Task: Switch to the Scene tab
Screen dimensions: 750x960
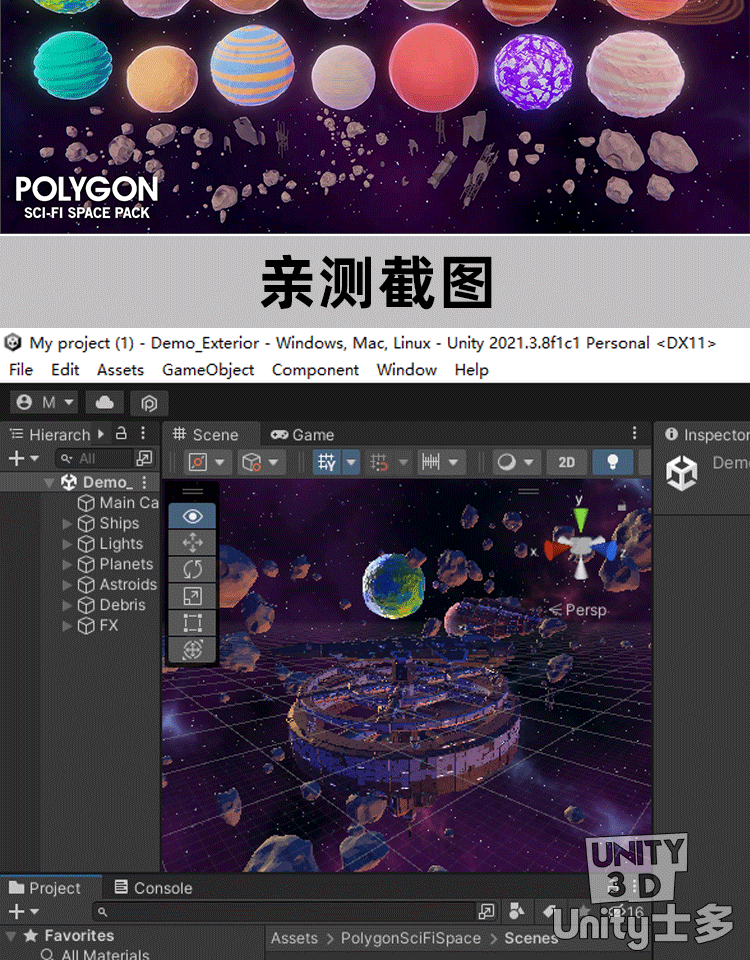Action: tap(205, 435)
